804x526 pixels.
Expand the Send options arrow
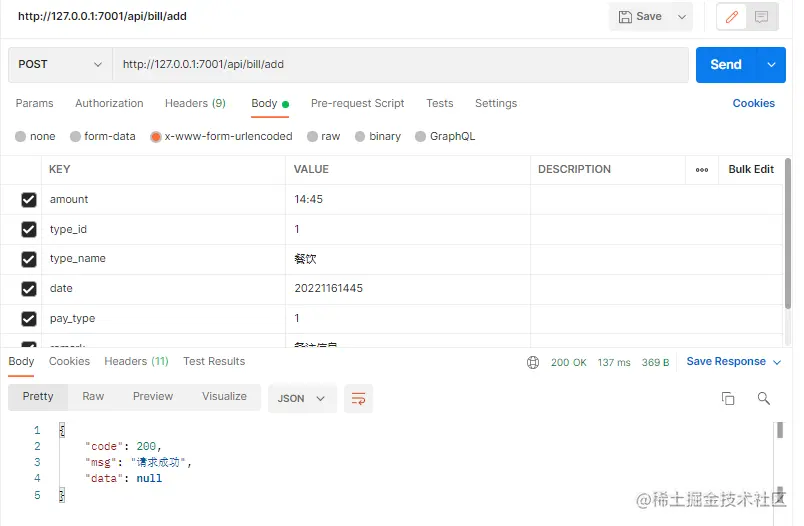771,65
